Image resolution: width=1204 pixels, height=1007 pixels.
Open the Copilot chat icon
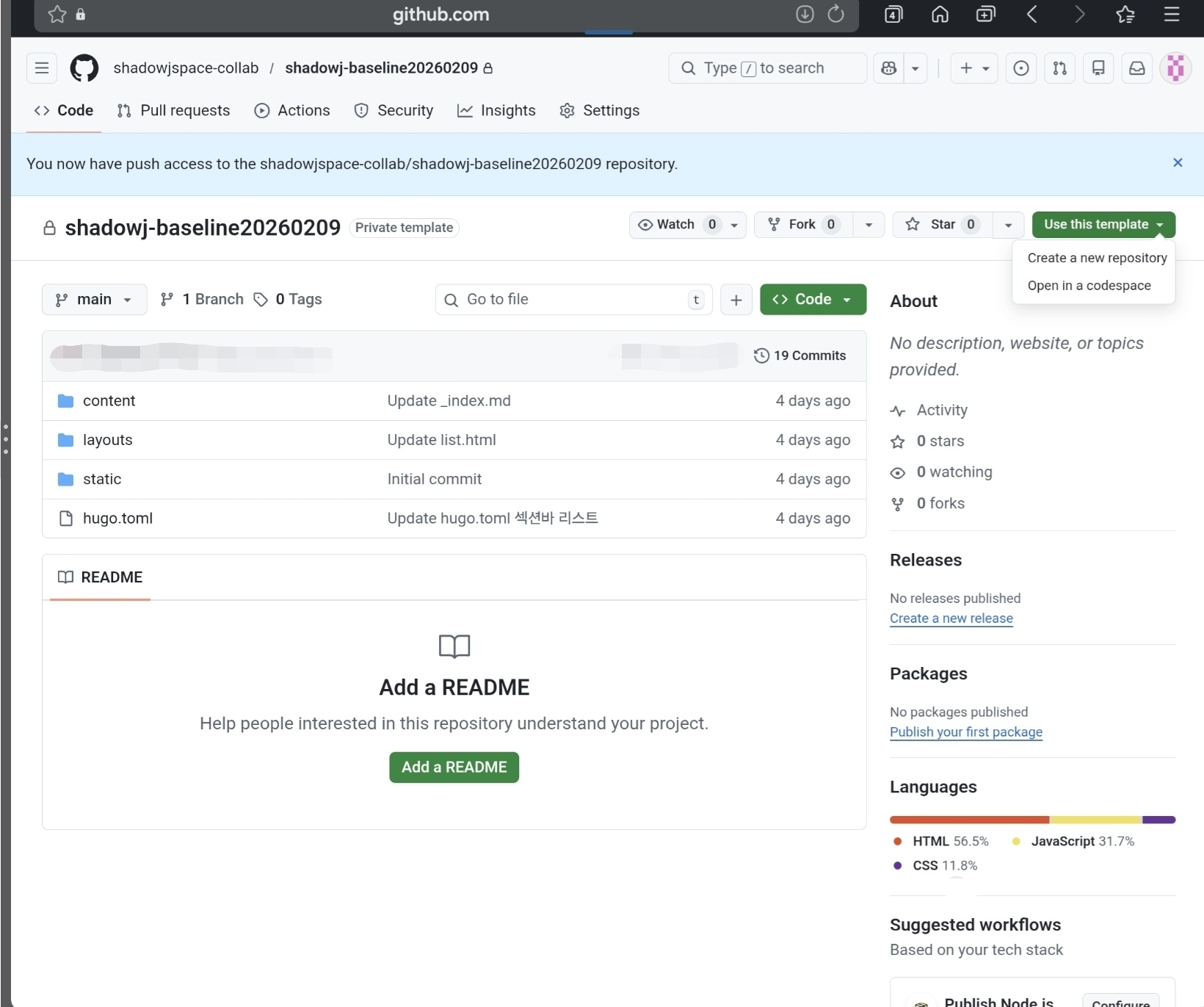pyautogui.click(x=889, y=68)
